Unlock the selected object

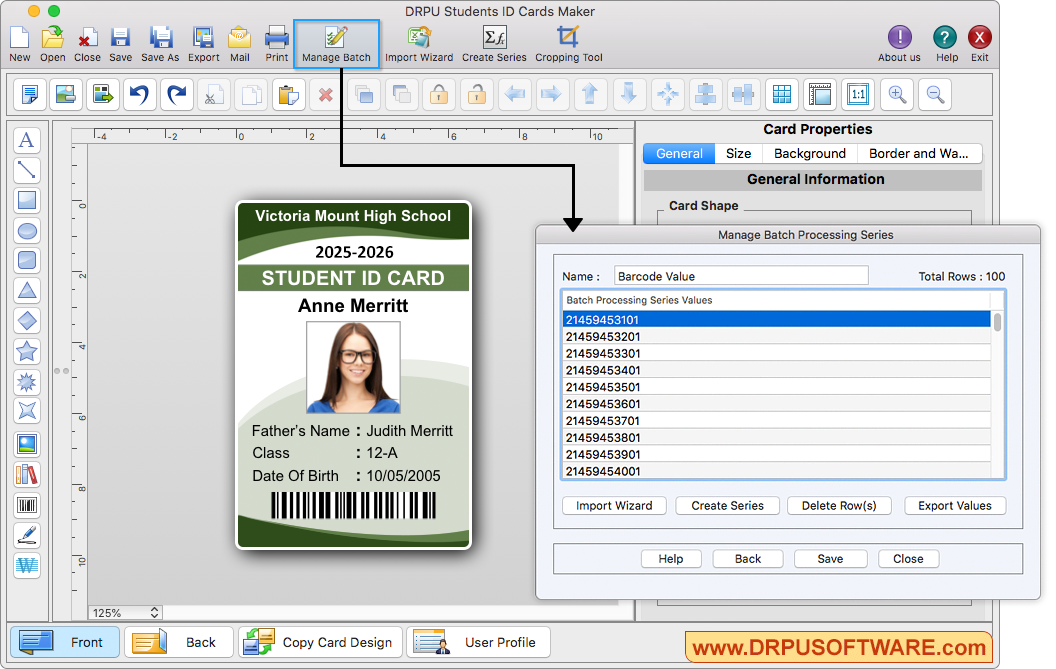coord(476,94)
